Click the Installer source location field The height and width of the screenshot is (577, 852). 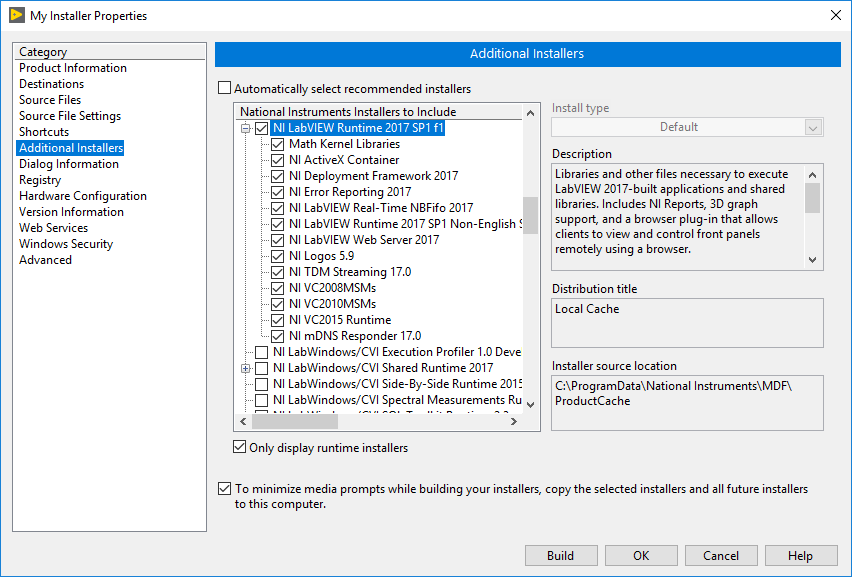pos(687,403)
